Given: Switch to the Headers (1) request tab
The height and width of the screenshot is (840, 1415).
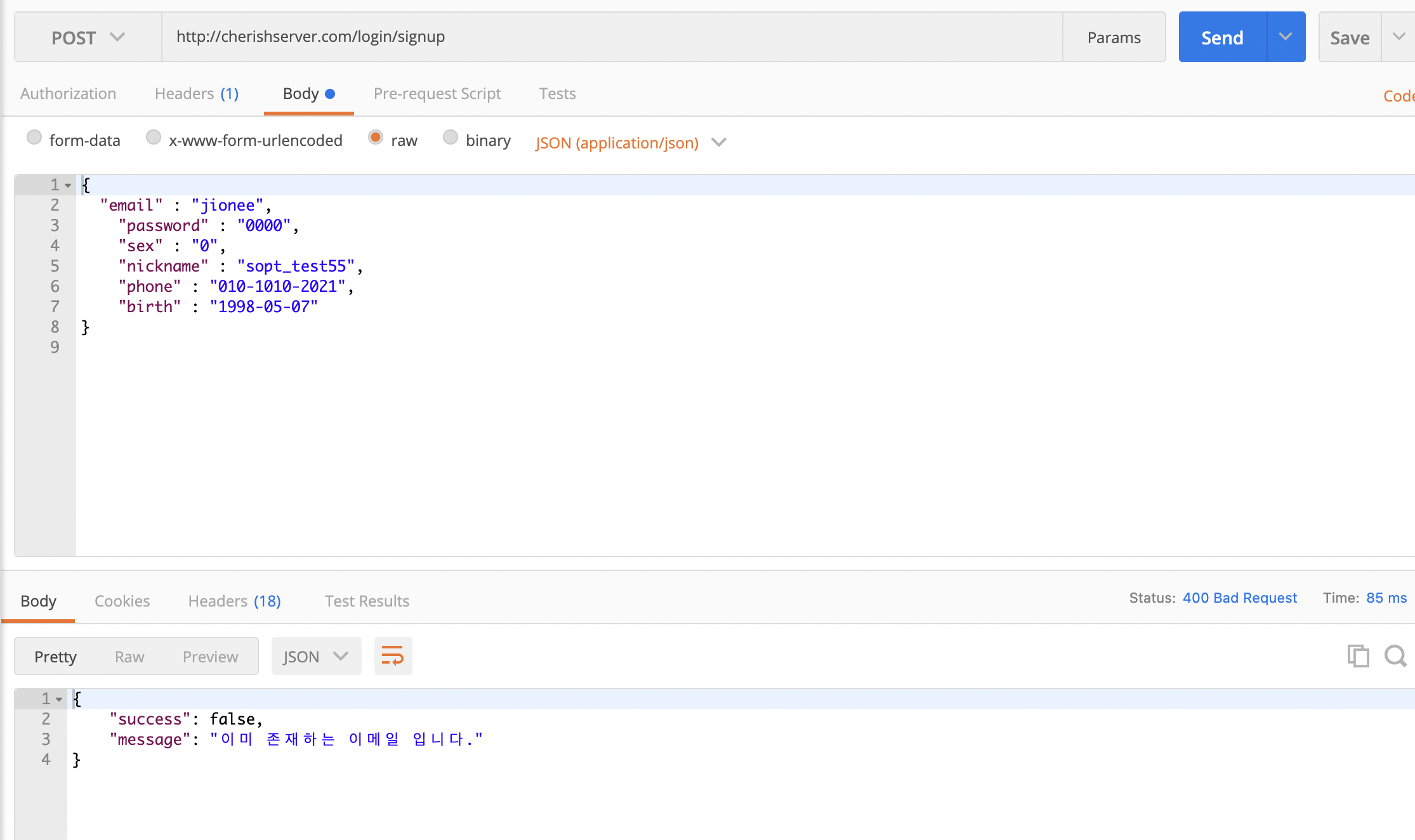Looking at the screenshot, I should click(x=197, y=94).
